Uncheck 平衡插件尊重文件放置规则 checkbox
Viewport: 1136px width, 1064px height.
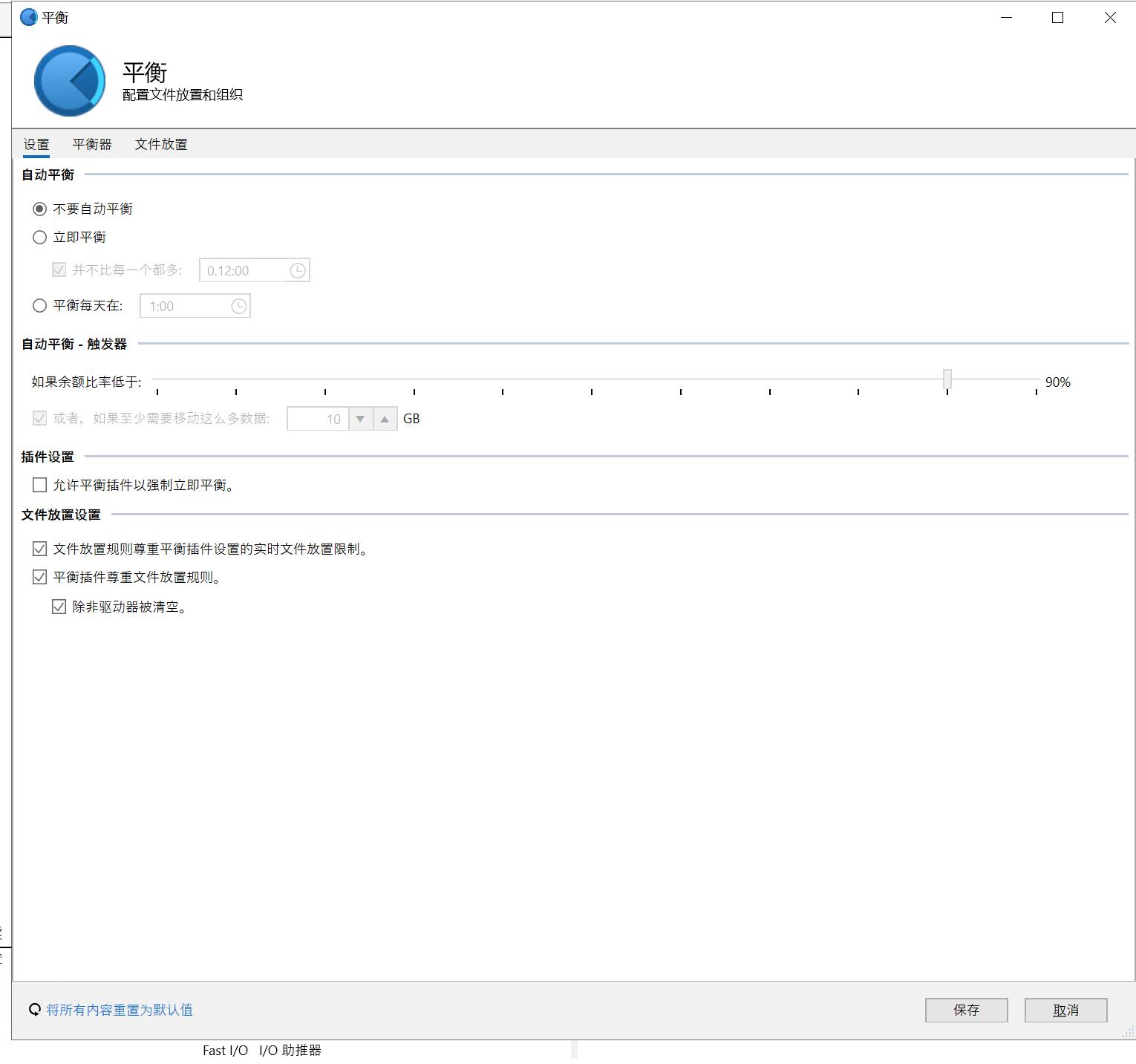tap(40, 577)
